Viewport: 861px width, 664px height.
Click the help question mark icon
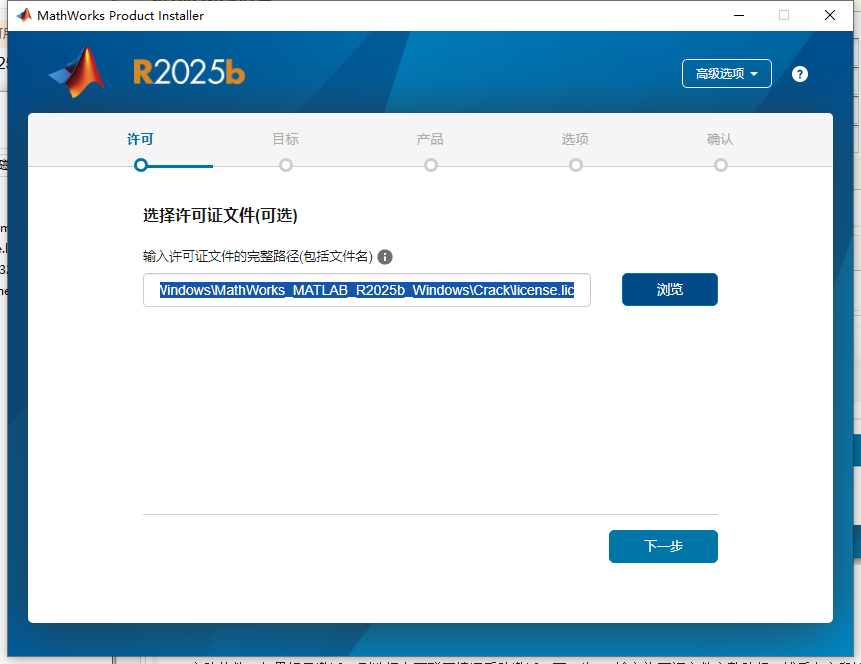click(799, 74)
